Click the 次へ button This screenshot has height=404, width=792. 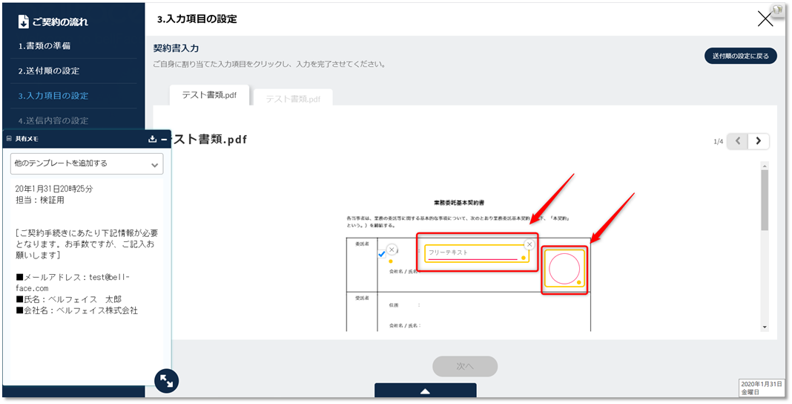point(465,366)
